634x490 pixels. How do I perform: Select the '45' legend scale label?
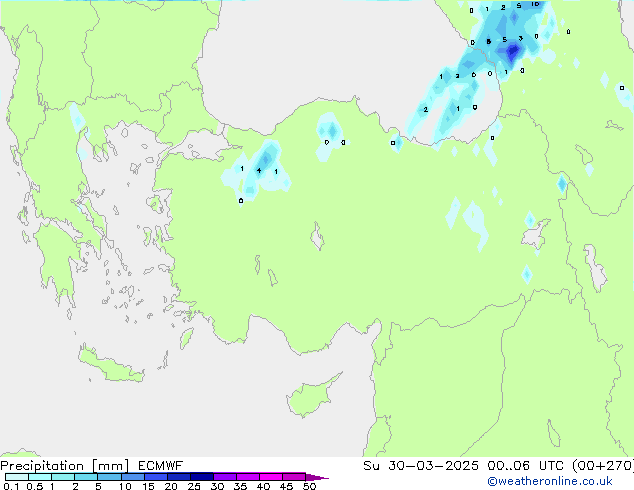click(286, 486)
